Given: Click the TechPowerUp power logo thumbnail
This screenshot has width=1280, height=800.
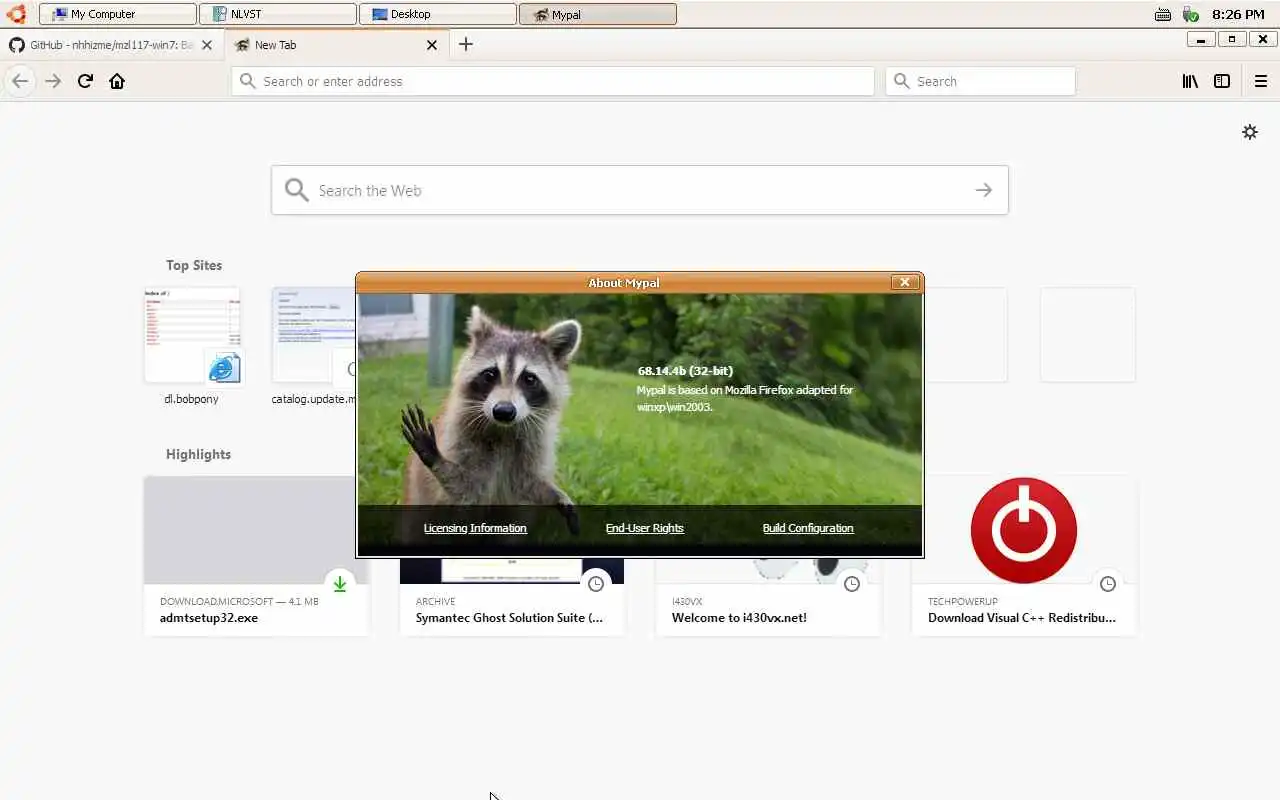Looking at the screenshot, I should coord(1024,530).
